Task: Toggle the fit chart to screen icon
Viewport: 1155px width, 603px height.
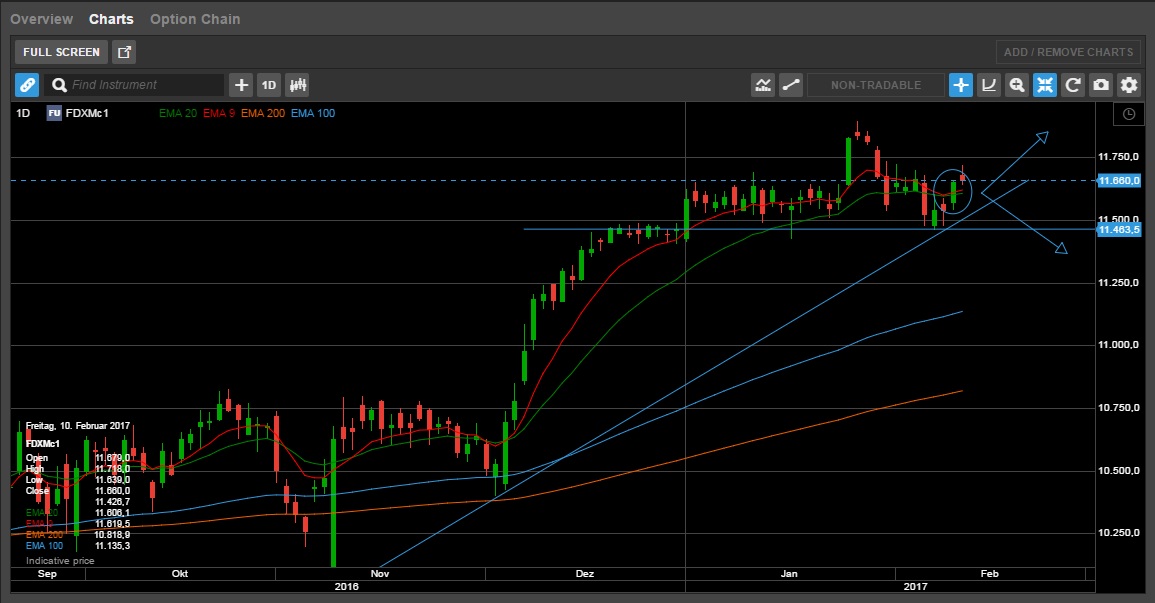Action: (x=1045, y=85)
